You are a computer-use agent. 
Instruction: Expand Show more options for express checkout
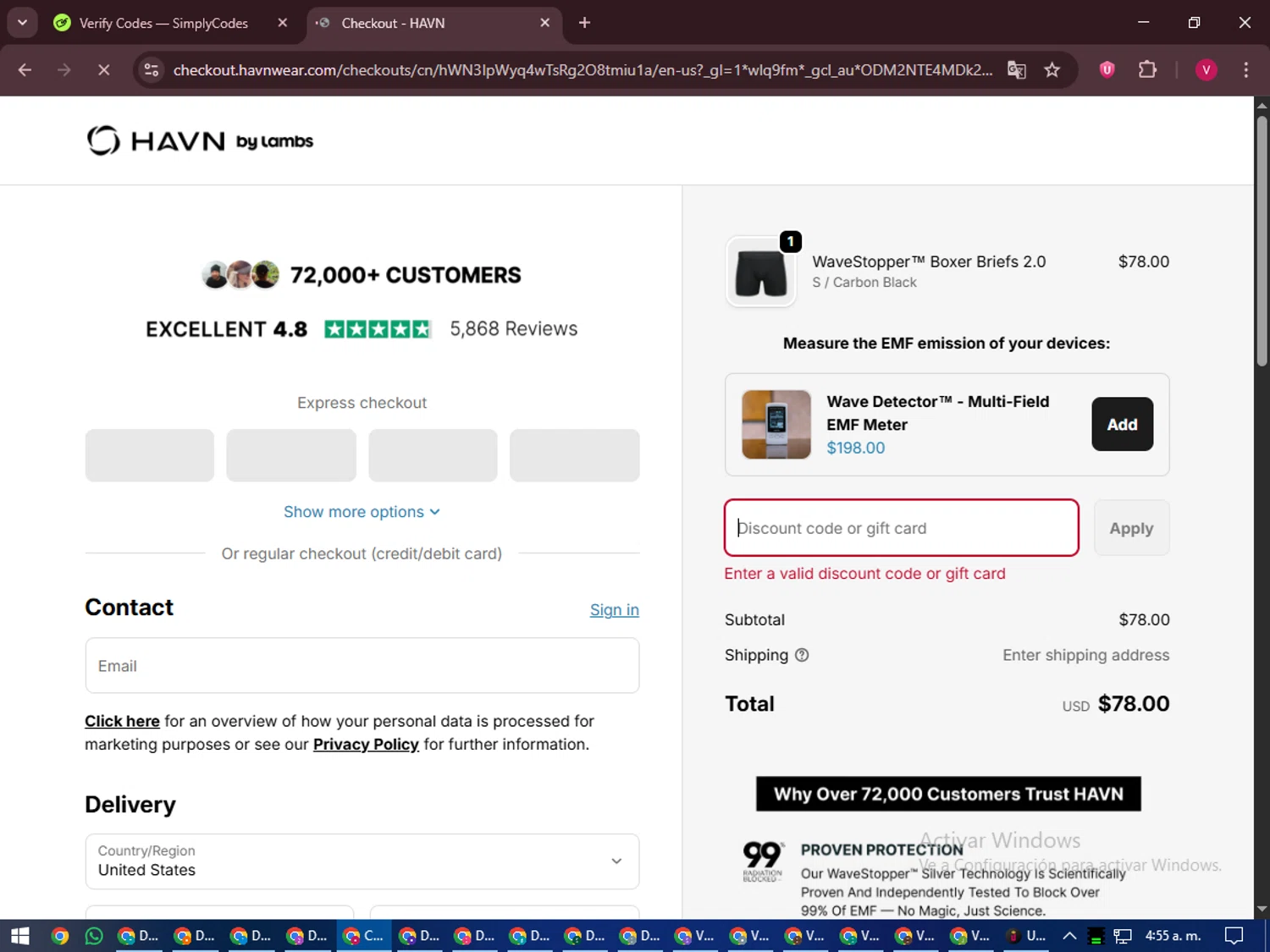[x=362, y=512]
